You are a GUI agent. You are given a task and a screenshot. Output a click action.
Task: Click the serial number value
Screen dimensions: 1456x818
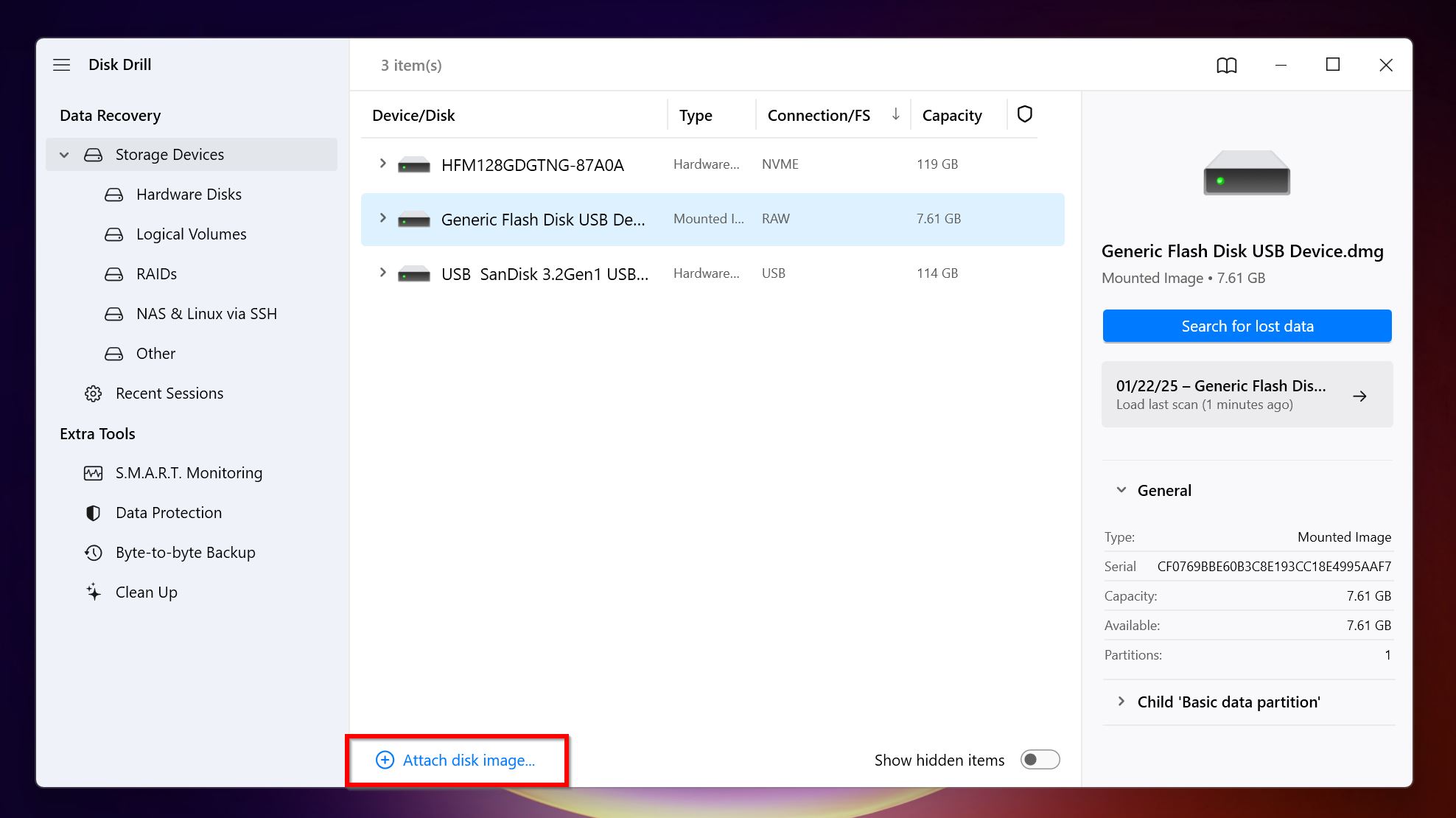point(1274,567)
